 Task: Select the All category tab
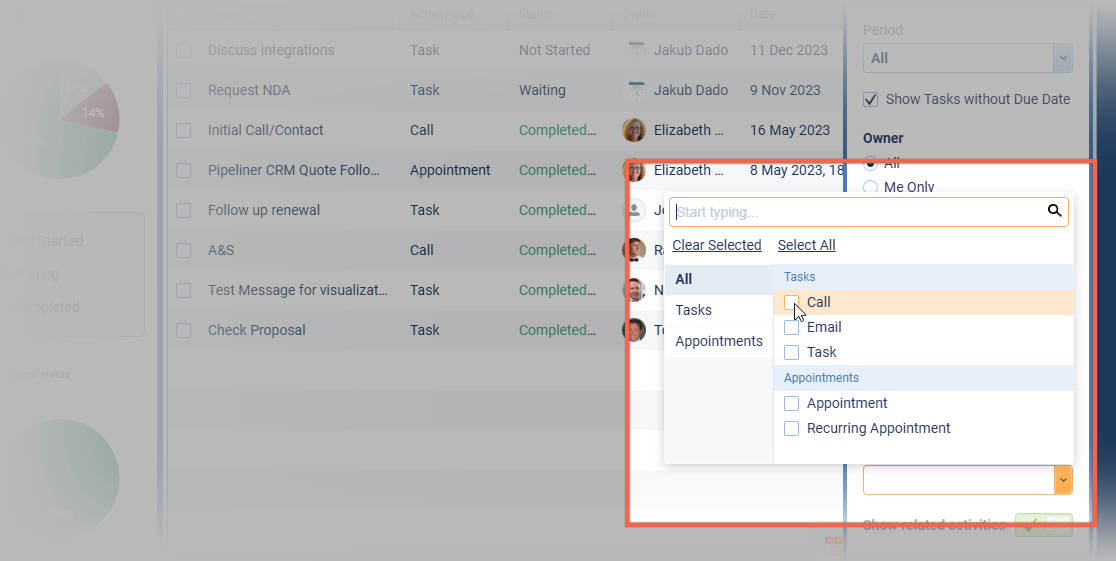719,279
